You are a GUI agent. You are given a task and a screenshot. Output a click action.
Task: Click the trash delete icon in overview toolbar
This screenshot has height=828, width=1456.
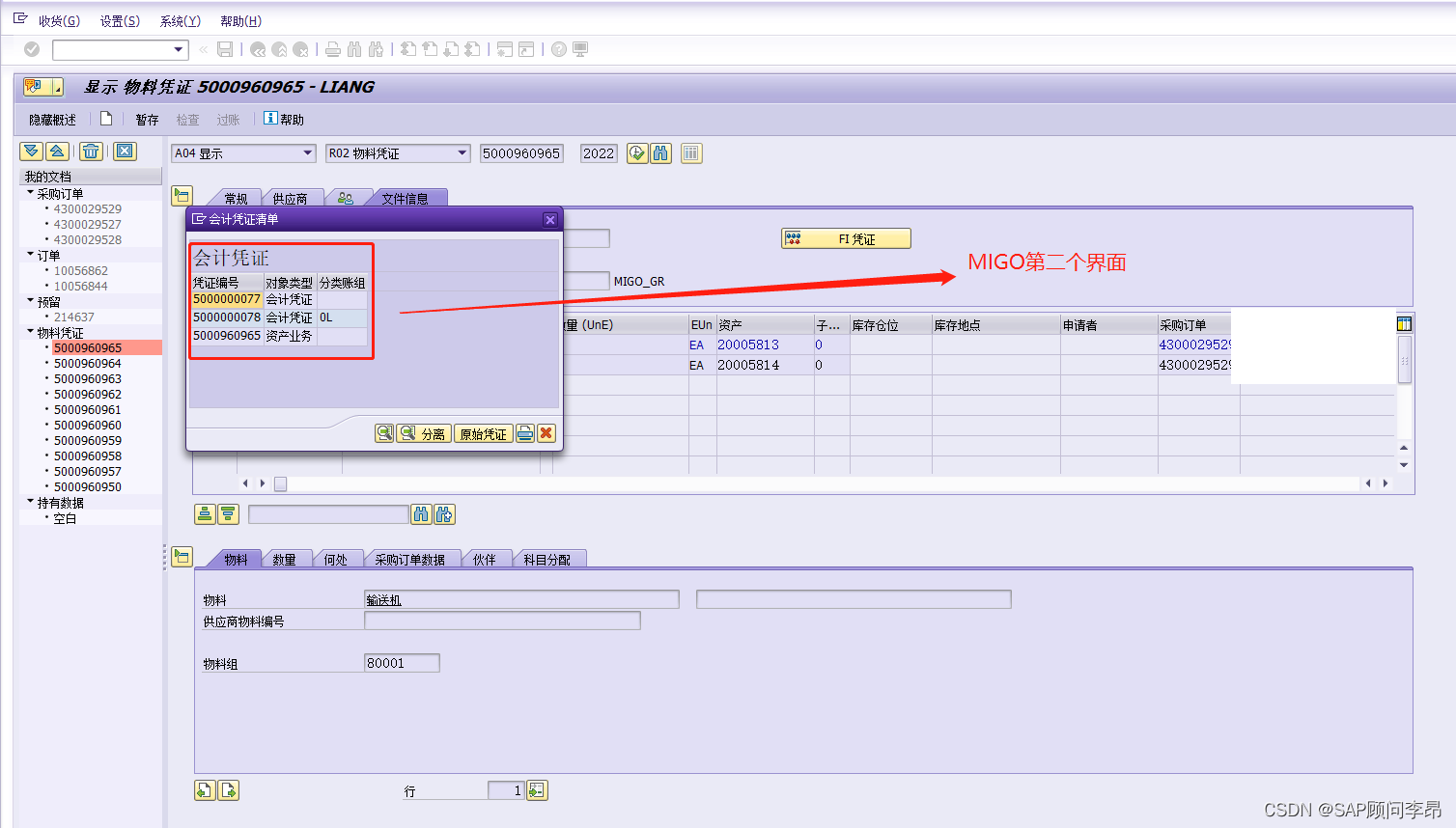coord(91,152)
